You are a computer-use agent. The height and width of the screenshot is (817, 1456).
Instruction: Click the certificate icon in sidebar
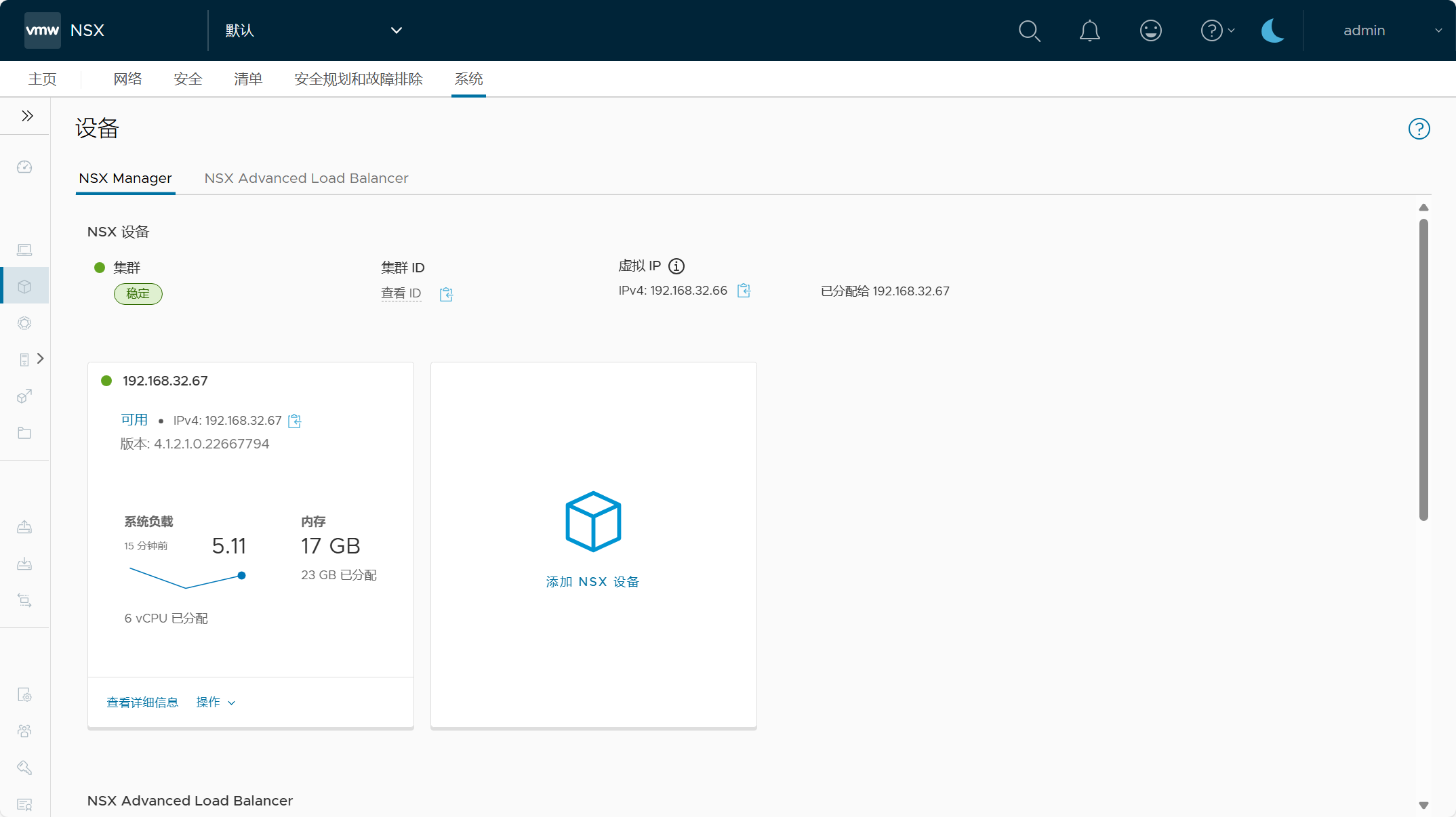24,804
